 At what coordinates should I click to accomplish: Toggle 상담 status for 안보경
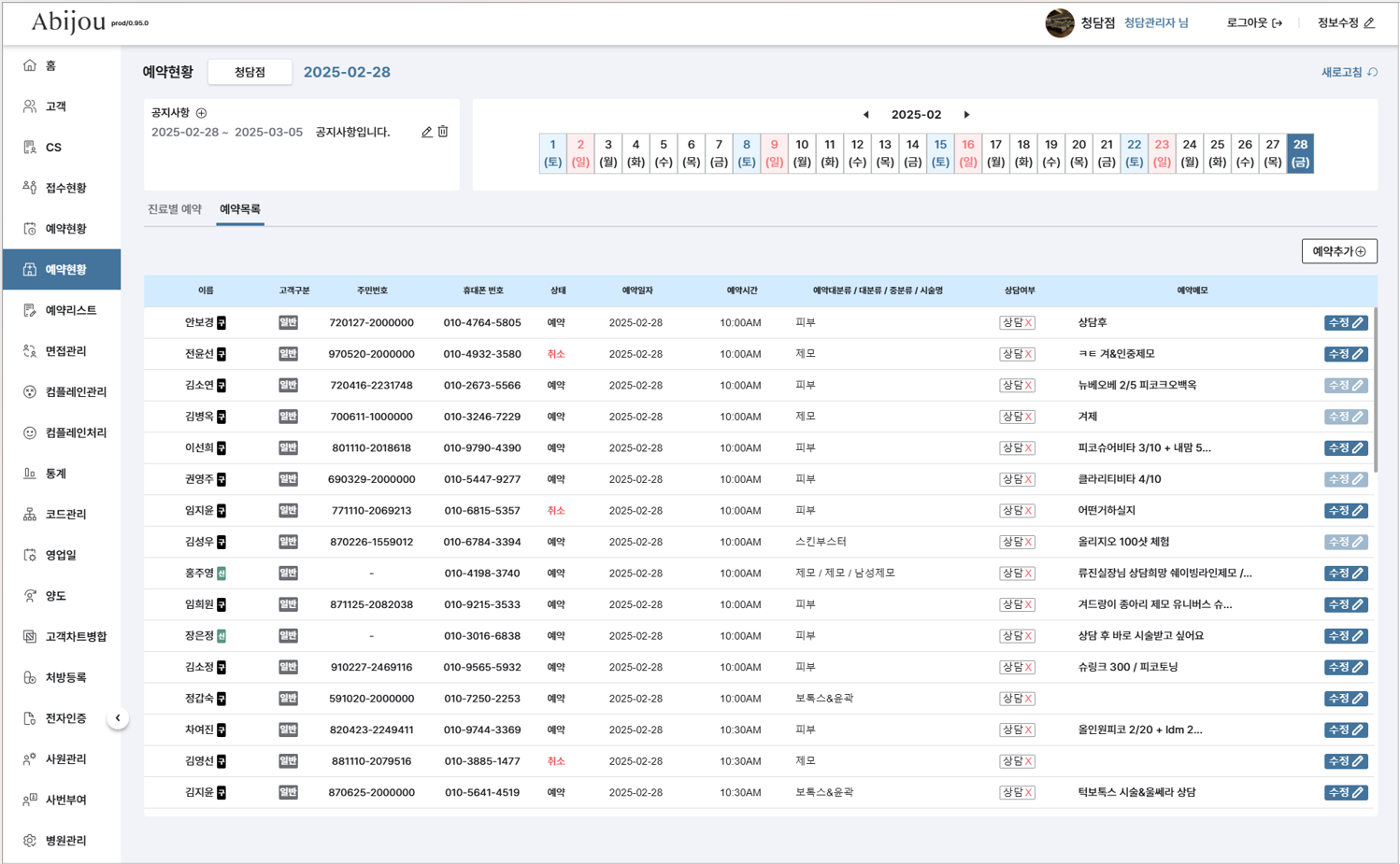[x=1017, y=323]
